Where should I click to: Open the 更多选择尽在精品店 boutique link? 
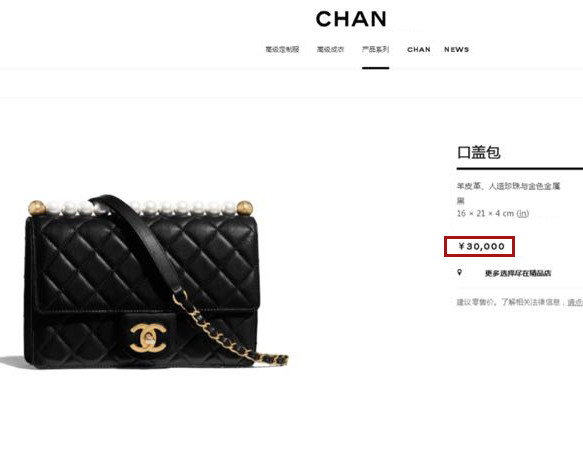518,273
